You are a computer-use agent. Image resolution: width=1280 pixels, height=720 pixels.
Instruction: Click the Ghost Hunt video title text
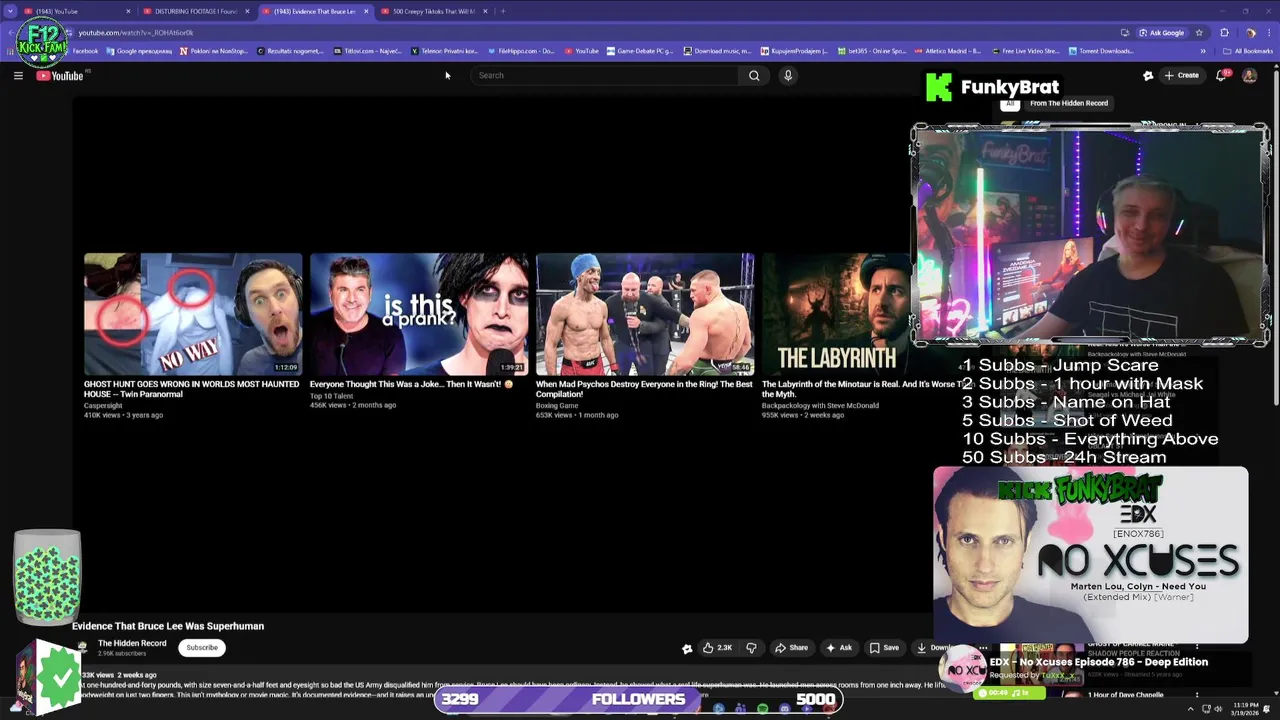coord(191,389)
